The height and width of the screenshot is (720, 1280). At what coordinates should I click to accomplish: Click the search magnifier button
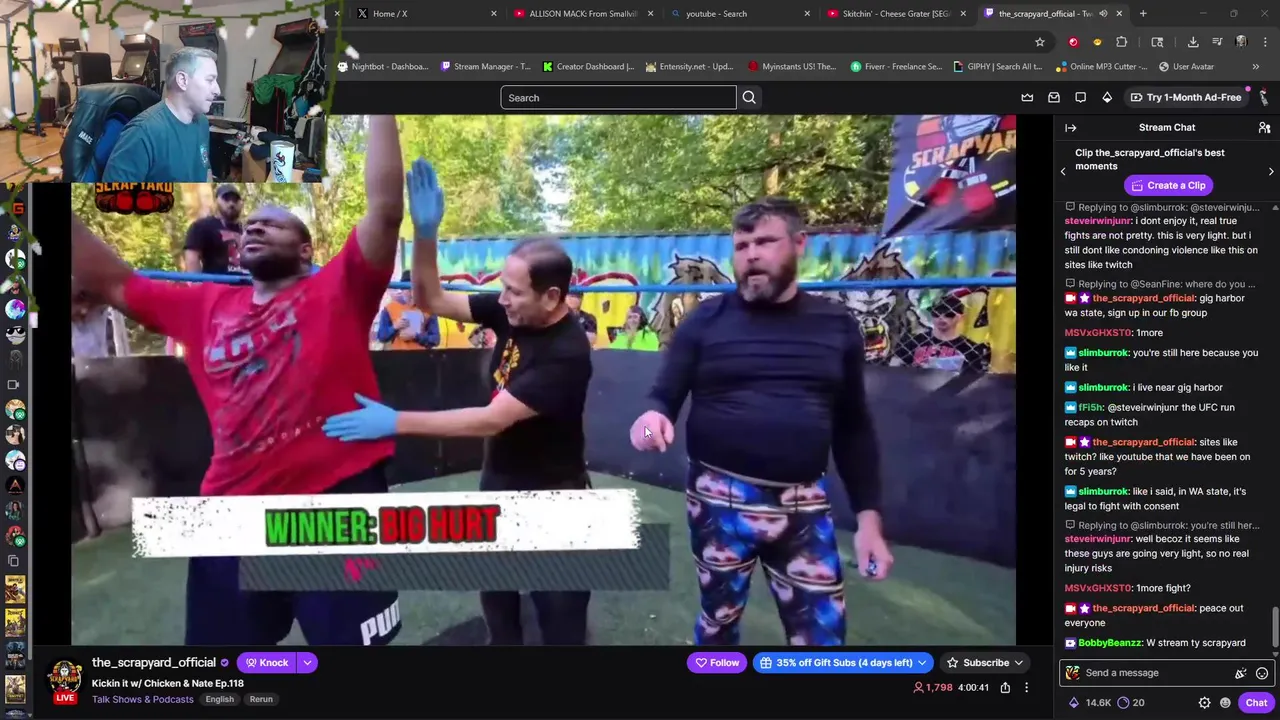[749, 97]
